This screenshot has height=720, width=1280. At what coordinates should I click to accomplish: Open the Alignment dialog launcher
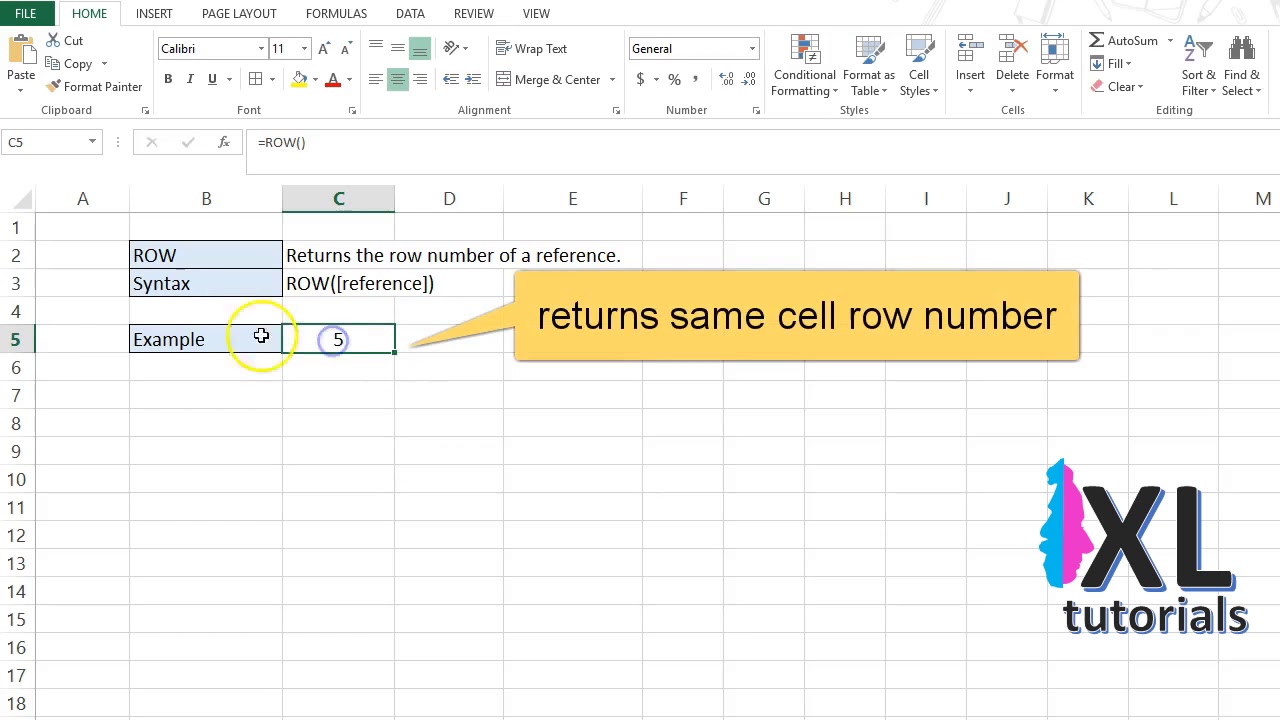(616, 111)
